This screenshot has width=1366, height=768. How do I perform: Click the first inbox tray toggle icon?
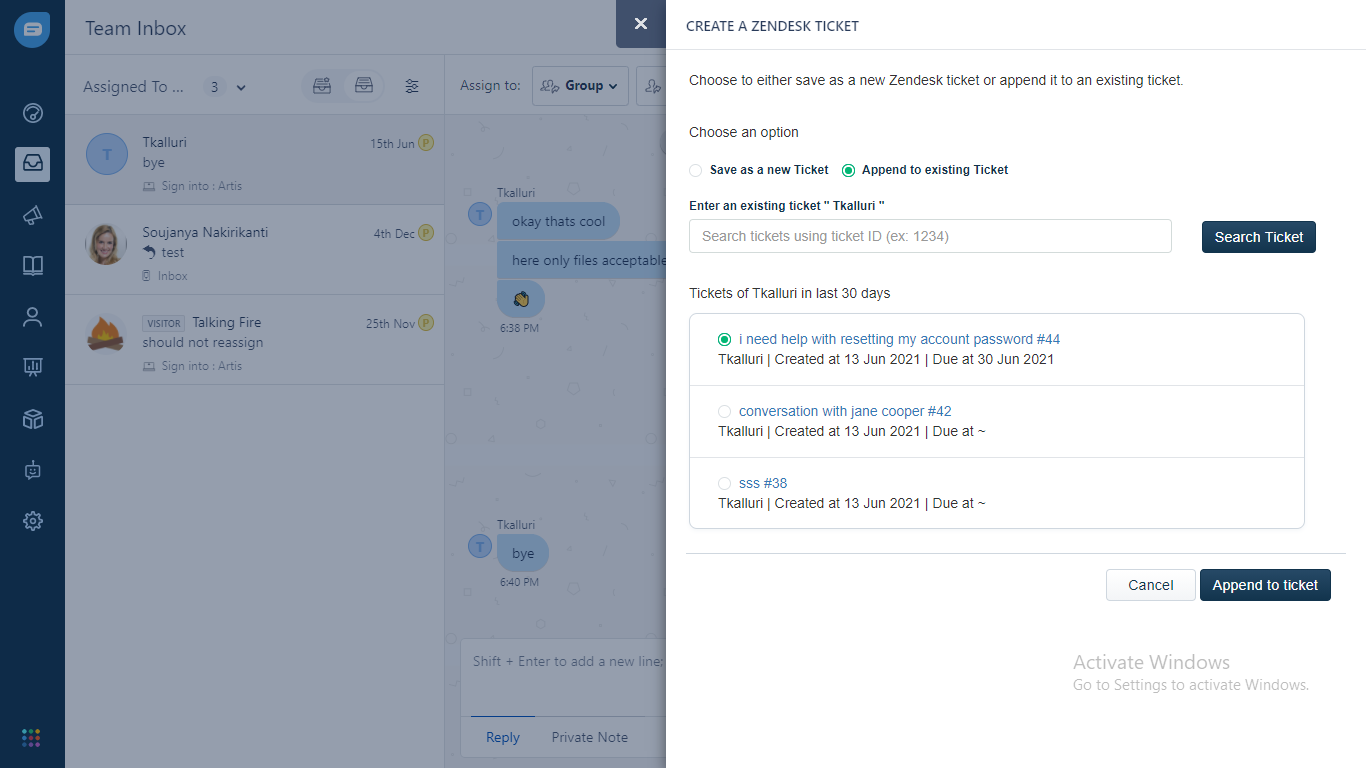(322, 86)
